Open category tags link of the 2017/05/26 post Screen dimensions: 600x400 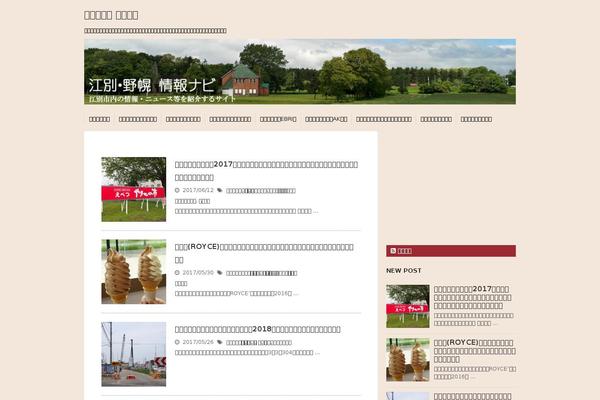[259, 343]
